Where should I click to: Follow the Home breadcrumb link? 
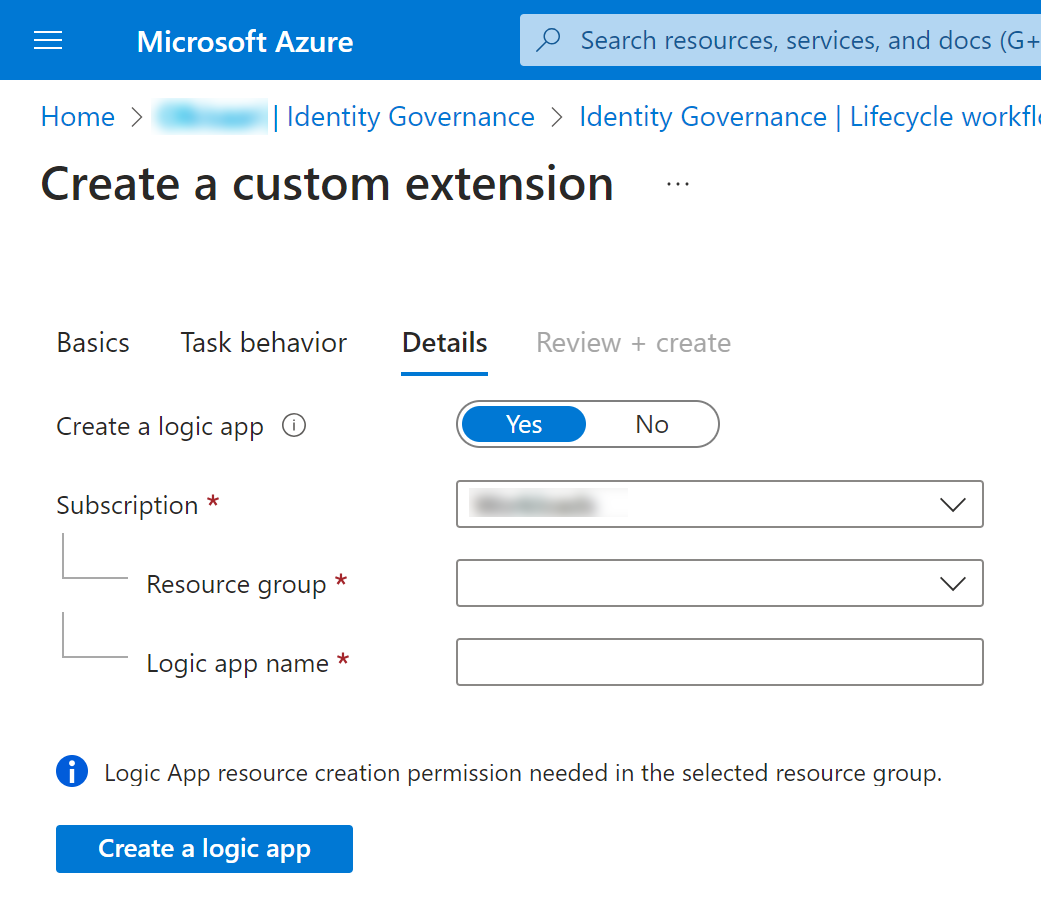[78, 117]
